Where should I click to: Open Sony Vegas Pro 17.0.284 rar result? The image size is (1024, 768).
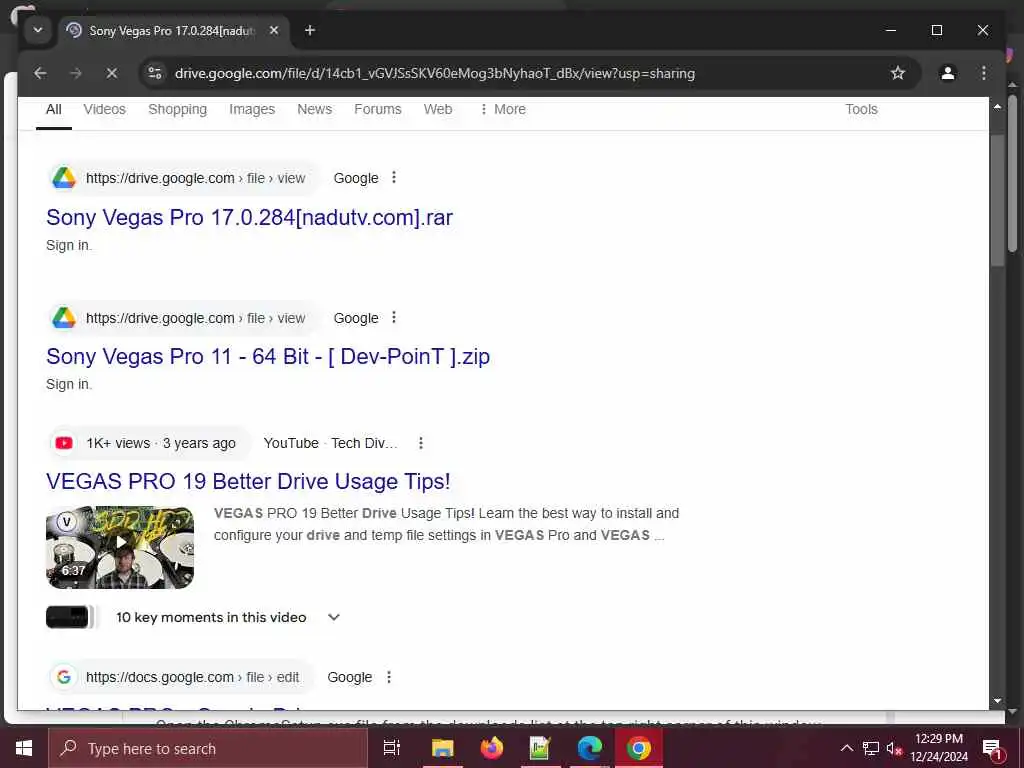249,217
